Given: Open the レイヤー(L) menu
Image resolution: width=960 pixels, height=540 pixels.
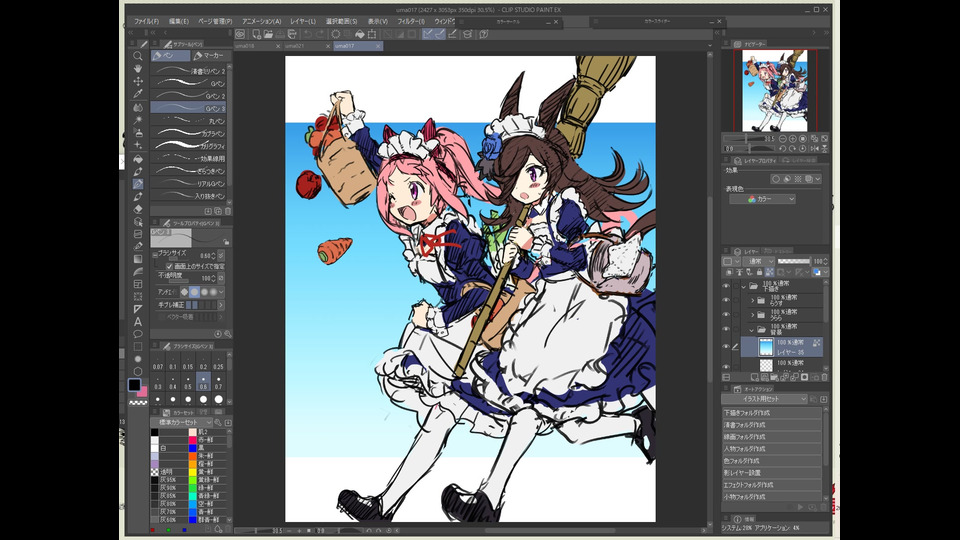Looking at the screenshot, I should (x=303, y=21).
